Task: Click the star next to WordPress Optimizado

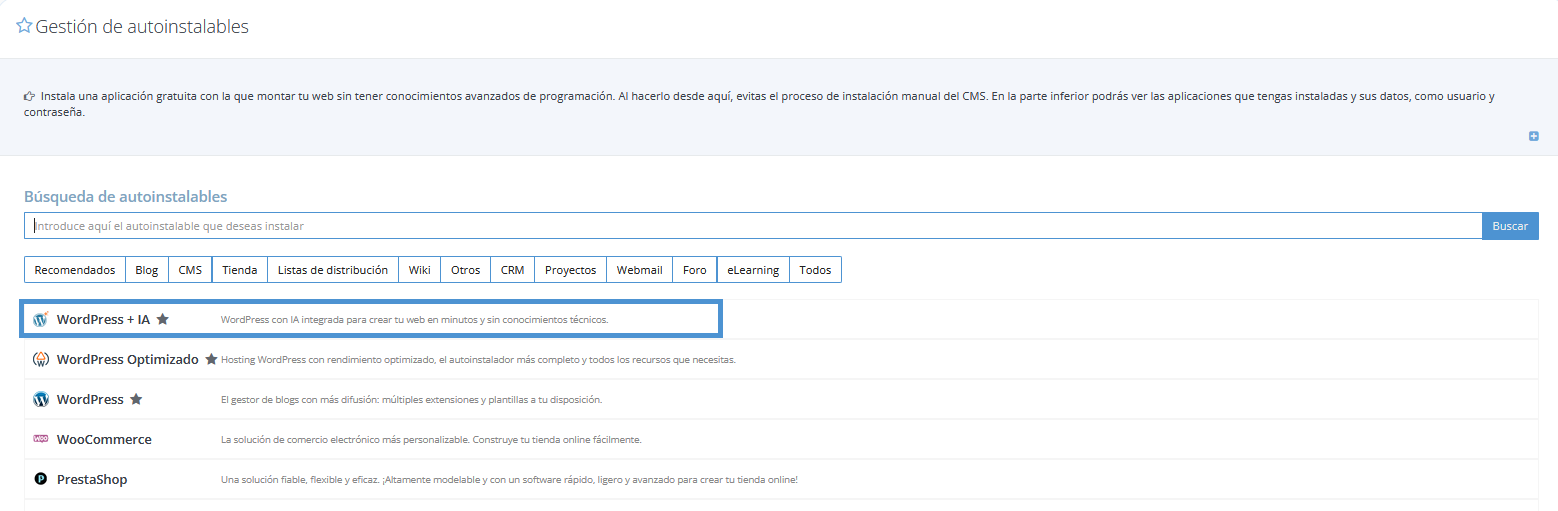Action: pos(211,359)
